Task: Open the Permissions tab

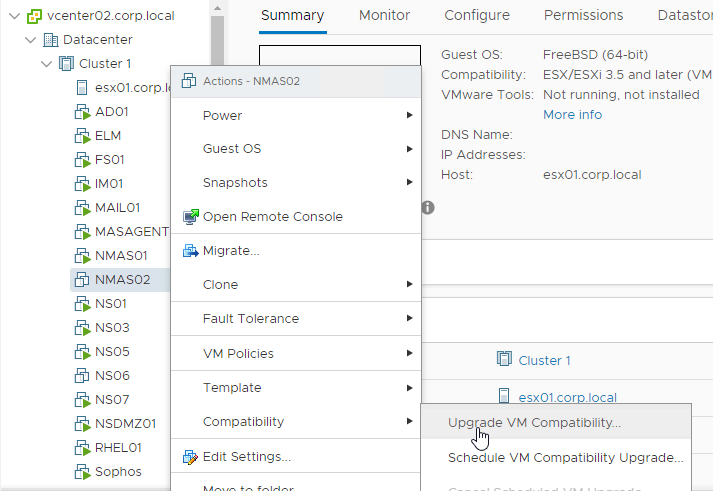Action: pyautogui.click(x=583, y=15)
